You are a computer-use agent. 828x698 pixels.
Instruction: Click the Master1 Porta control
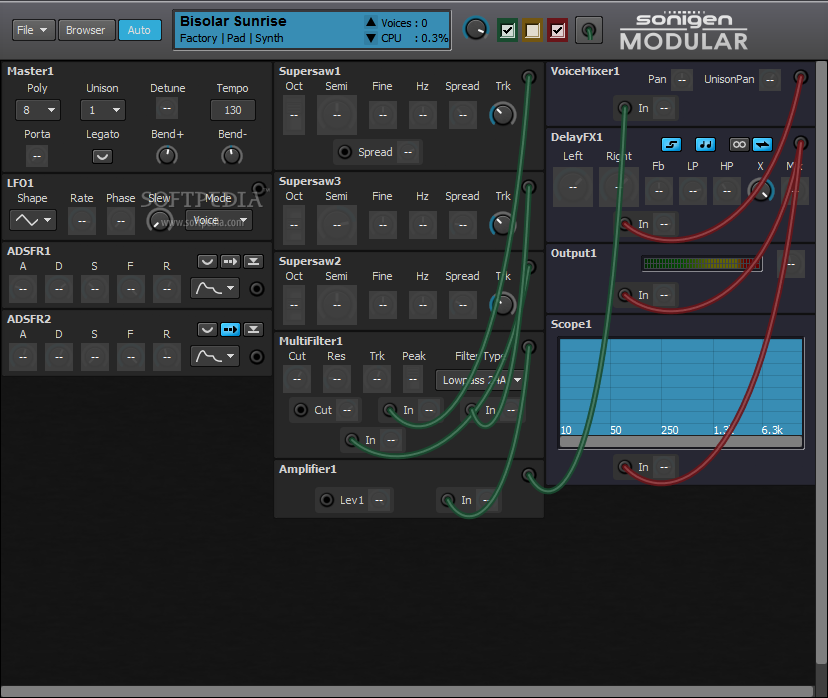[37, 156]
